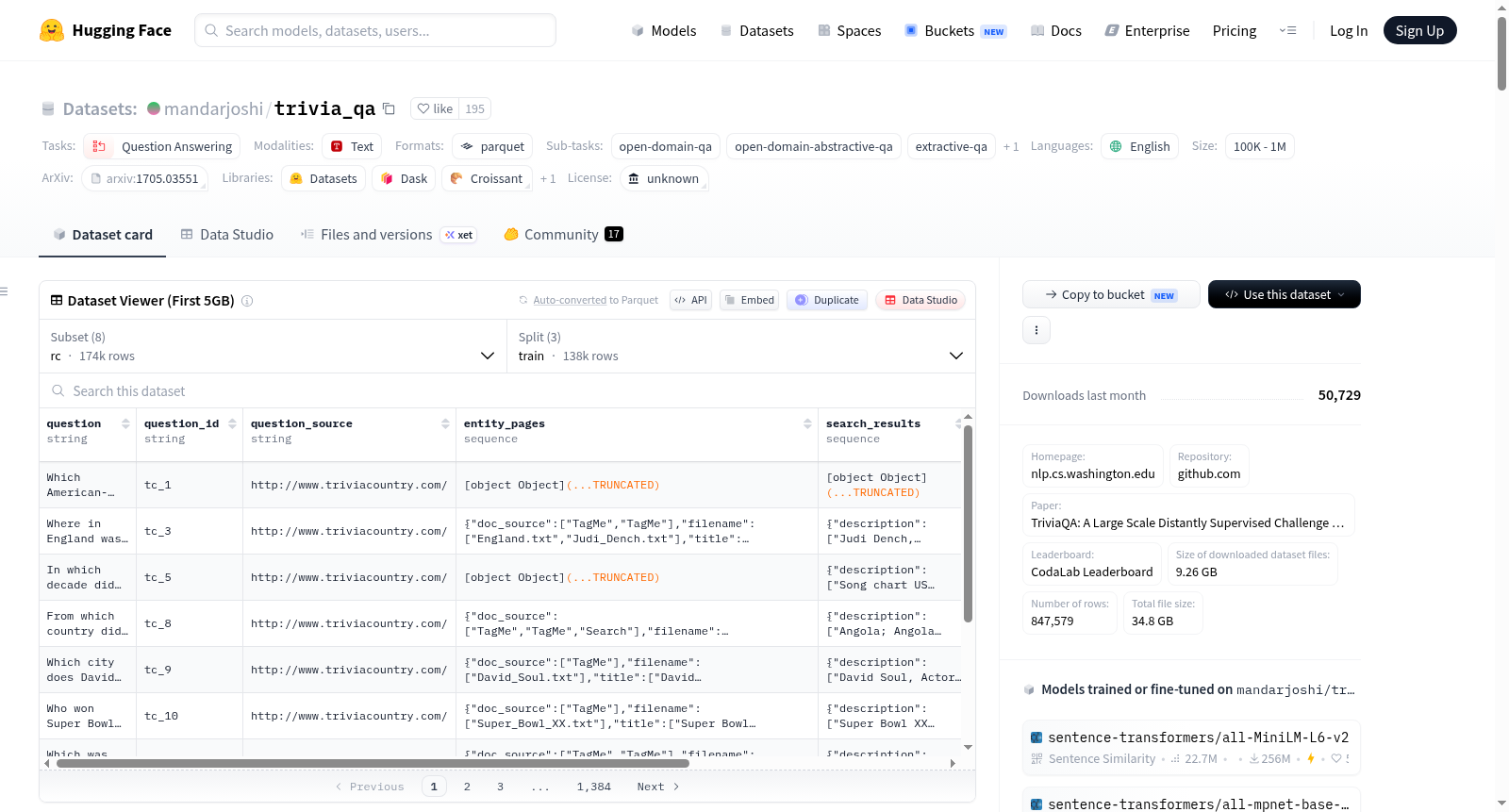The width and height of the screenshot is (1509, 812).
Task: Switch to the Data Studio tab
Action: pos(227,235)
